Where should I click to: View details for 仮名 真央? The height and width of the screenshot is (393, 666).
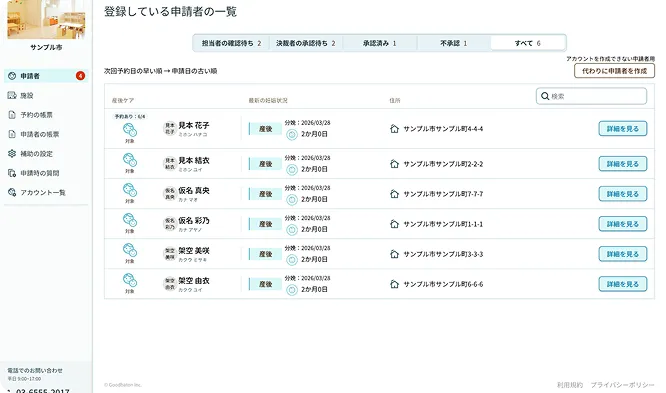[x=623, y=194]
